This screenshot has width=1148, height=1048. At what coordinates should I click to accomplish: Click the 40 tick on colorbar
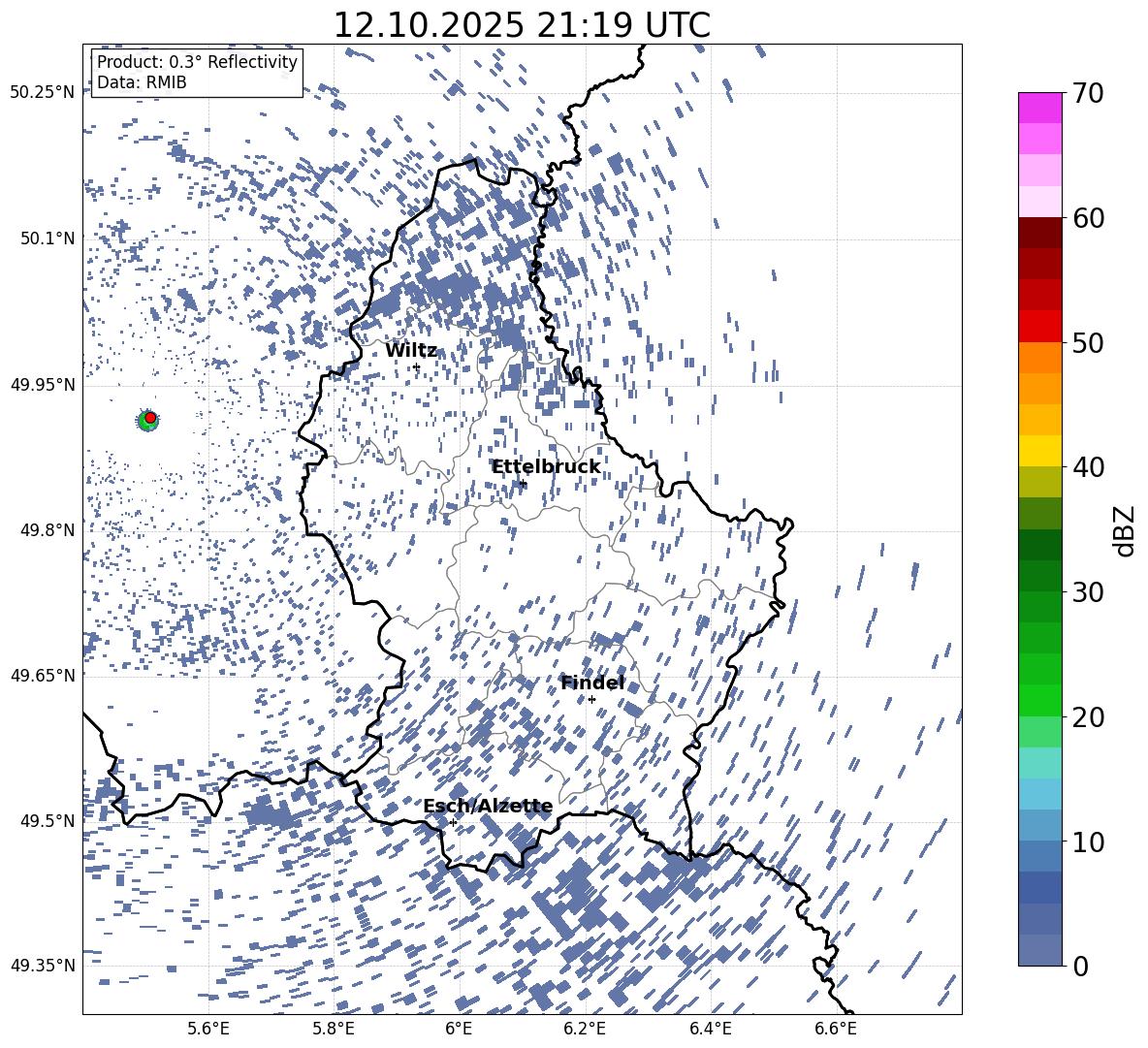(x=1087, y=467)
